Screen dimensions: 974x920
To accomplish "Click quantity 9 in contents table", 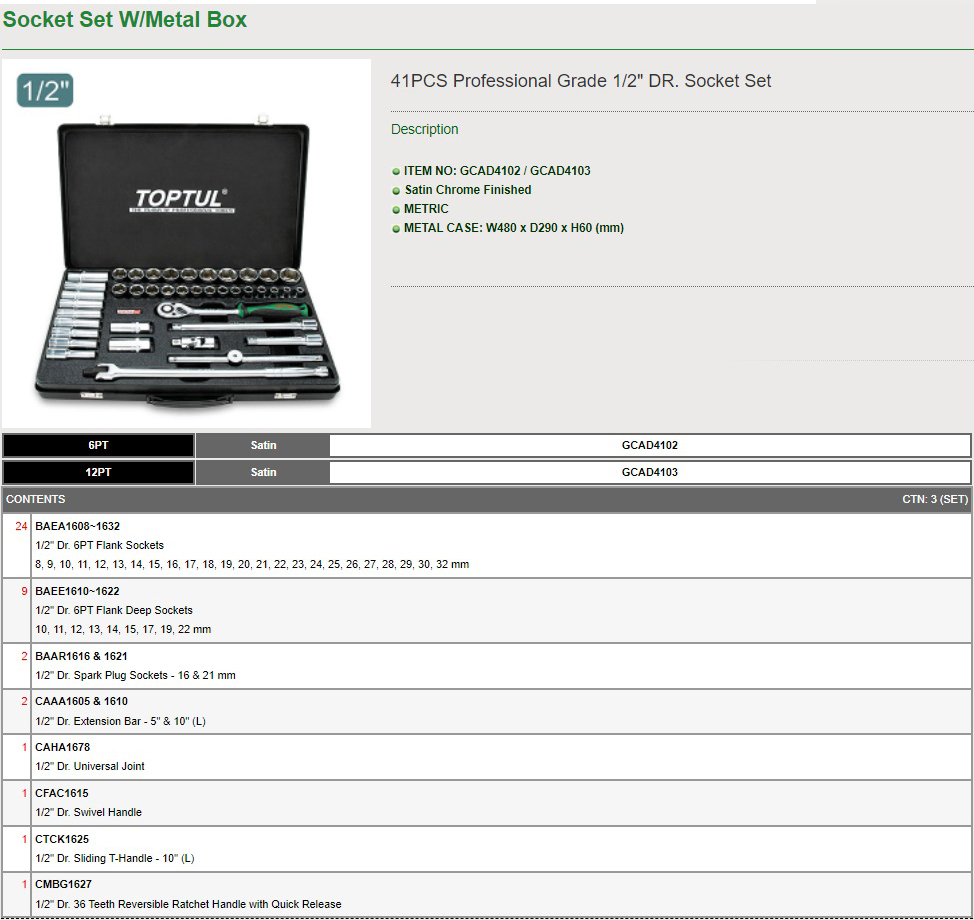I will point(24,591).
